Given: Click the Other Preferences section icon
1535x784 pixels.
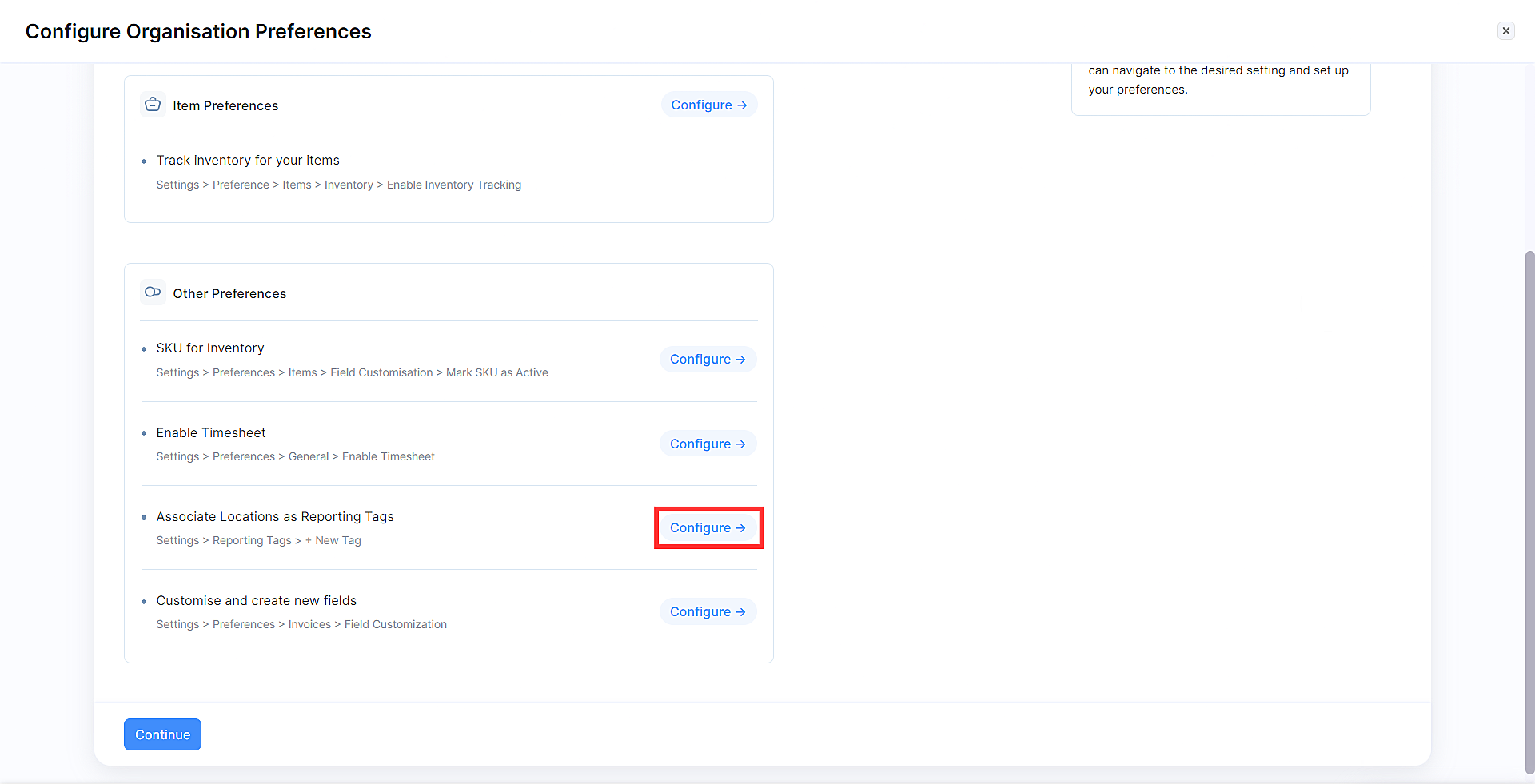Looking at the screenshot, I should click(x=152, y=293).
